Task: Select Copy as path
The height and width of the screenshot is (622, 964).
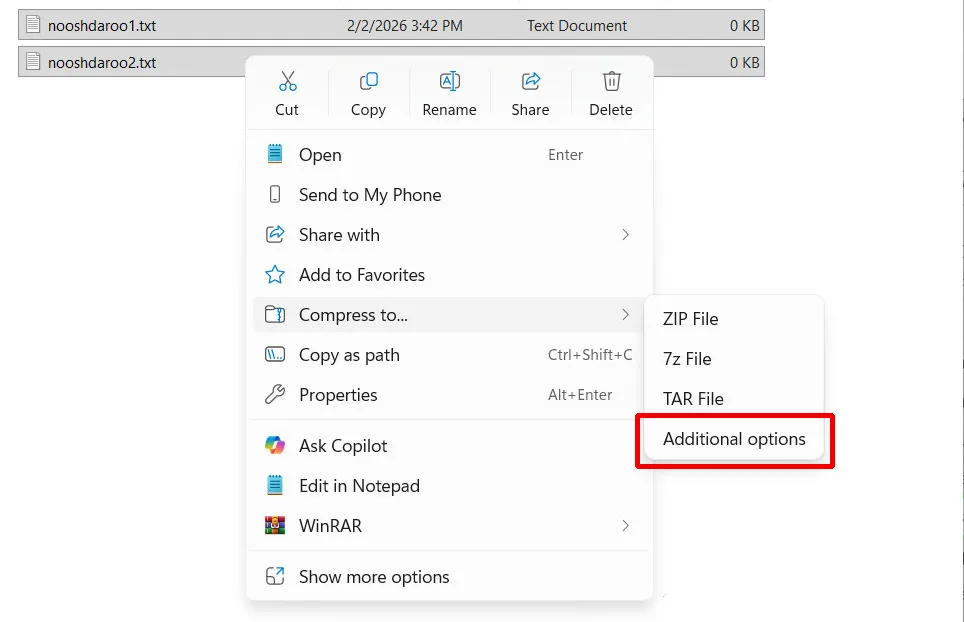Action: (x=349, y=355)
